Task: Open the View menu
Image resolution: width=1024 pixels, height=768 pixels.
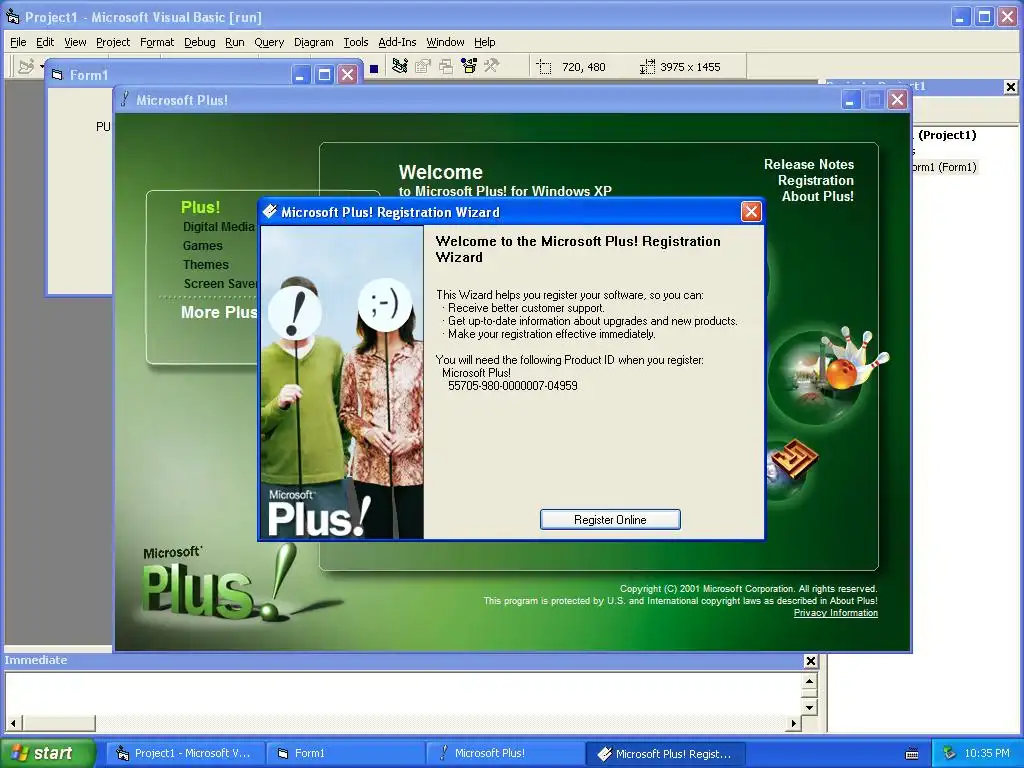Action: click(75, 42)
